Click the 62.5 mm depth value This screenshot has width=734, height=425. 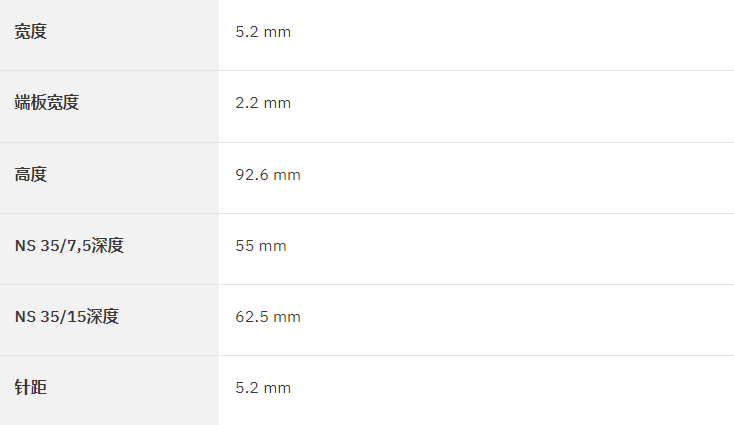(x=268, y=317)
